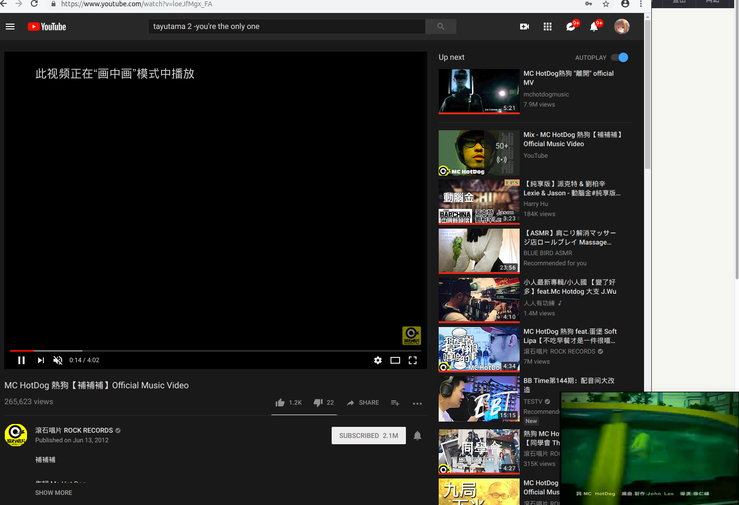The image size is (739, 505).
Task: Toggle the Autoplay switch off
Action: coord(621,58)
